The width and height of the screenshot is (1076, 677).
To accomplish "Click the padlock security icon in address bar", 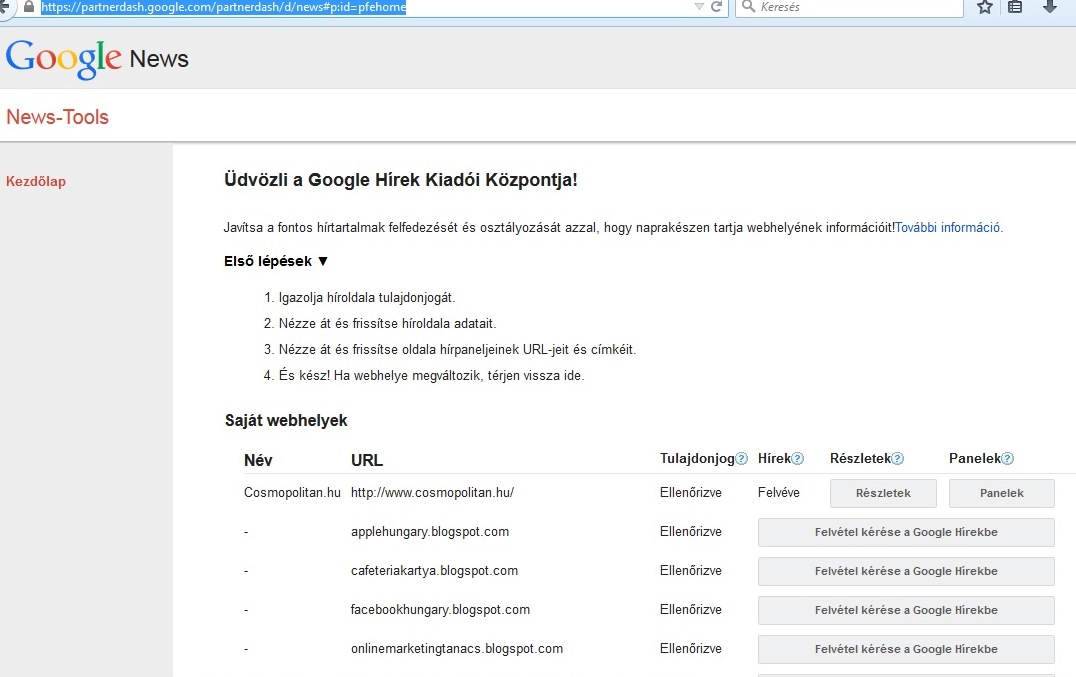I will point(27,7).
